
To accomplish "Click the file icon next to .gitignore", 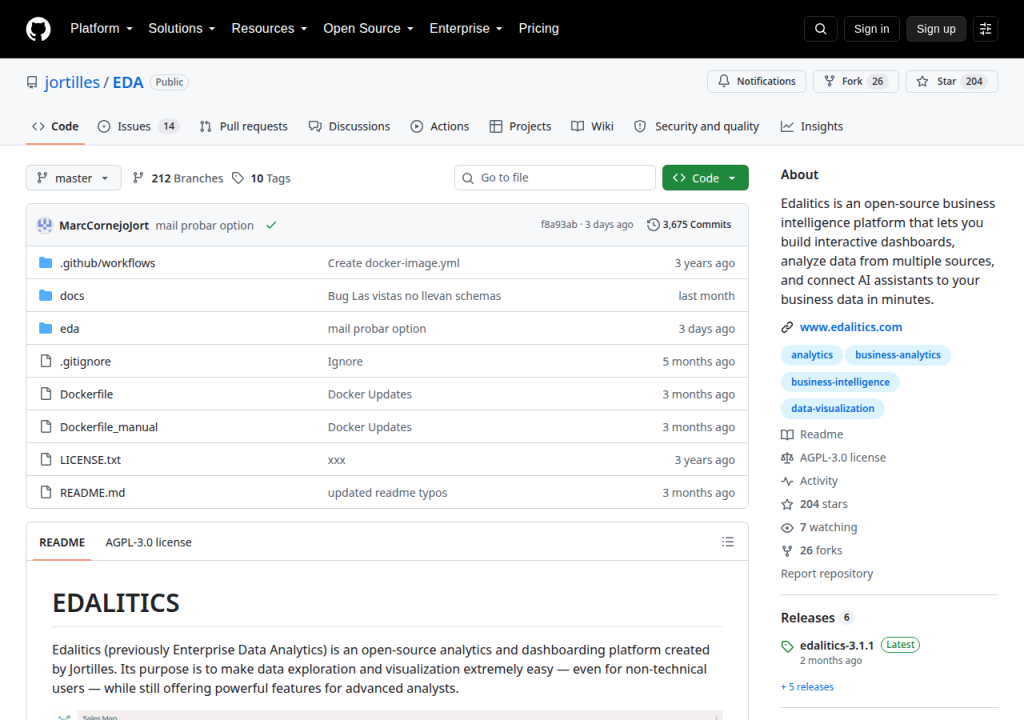I will click(x=46, y=361).
